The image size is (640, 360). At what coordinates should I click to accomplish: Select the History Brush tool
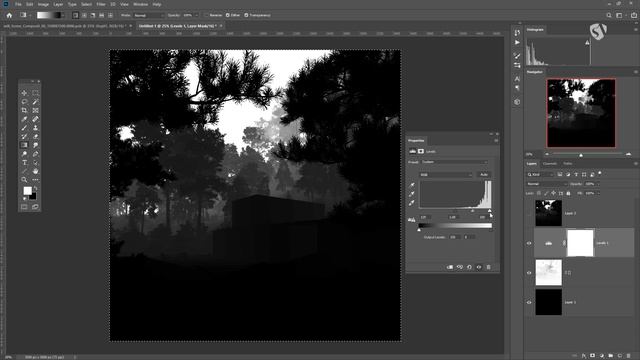tap(24, 136)
